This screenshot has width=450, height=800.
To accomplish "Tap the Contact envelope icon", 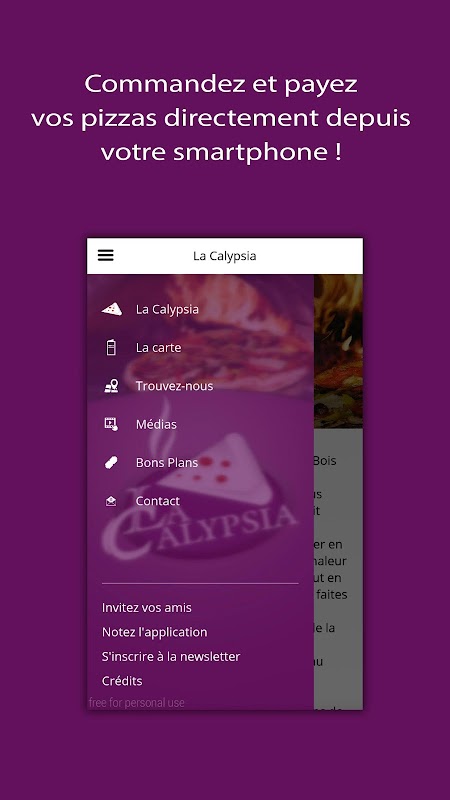I will click(x=111, y=501).
